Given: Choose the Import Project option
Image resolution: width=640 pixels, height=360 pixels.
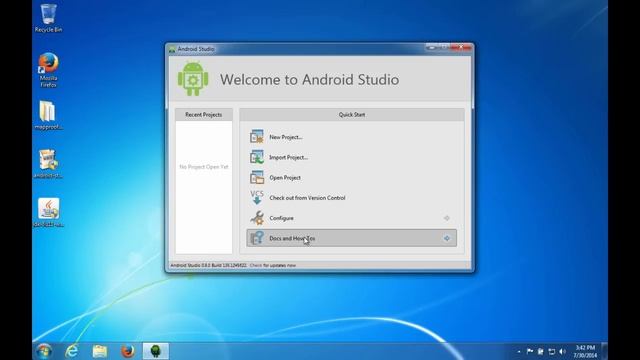Looking at the screenshot, I should click(351, 157).
